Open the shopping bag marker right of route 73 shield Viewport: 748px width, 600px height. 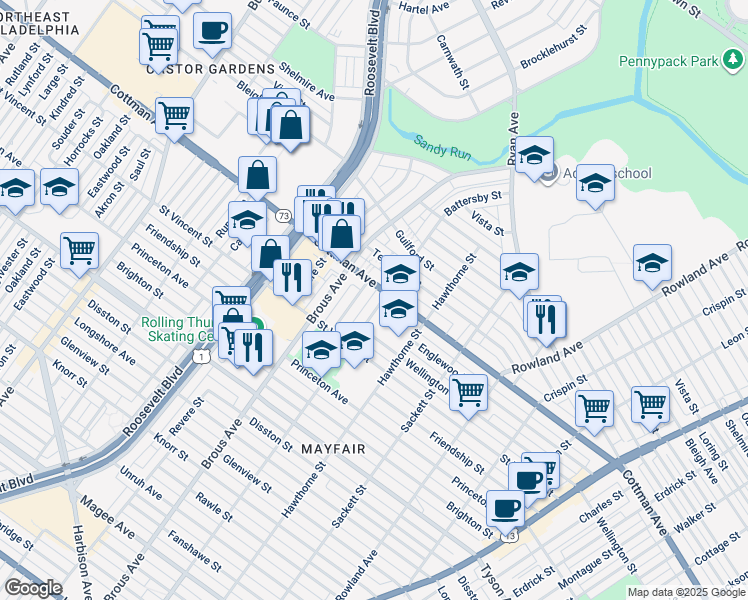pyautogui.click(x=342, y=236)
